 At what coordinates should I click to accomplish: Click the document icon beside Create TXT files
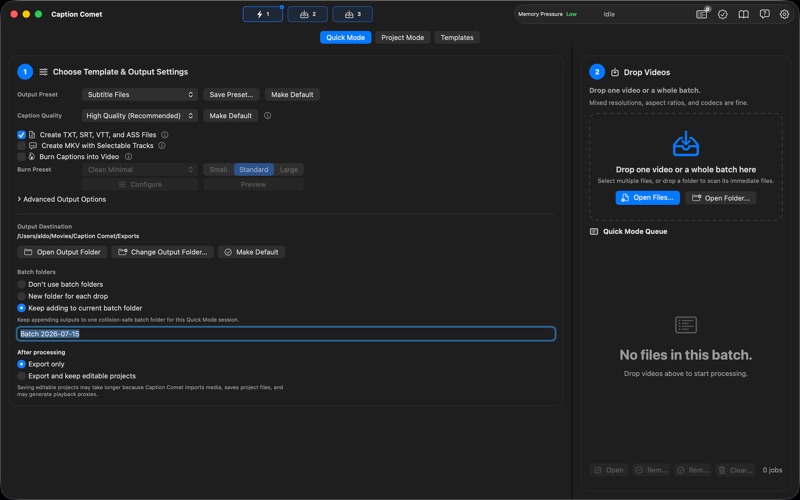pyautogui.click(x=32, y=135)
